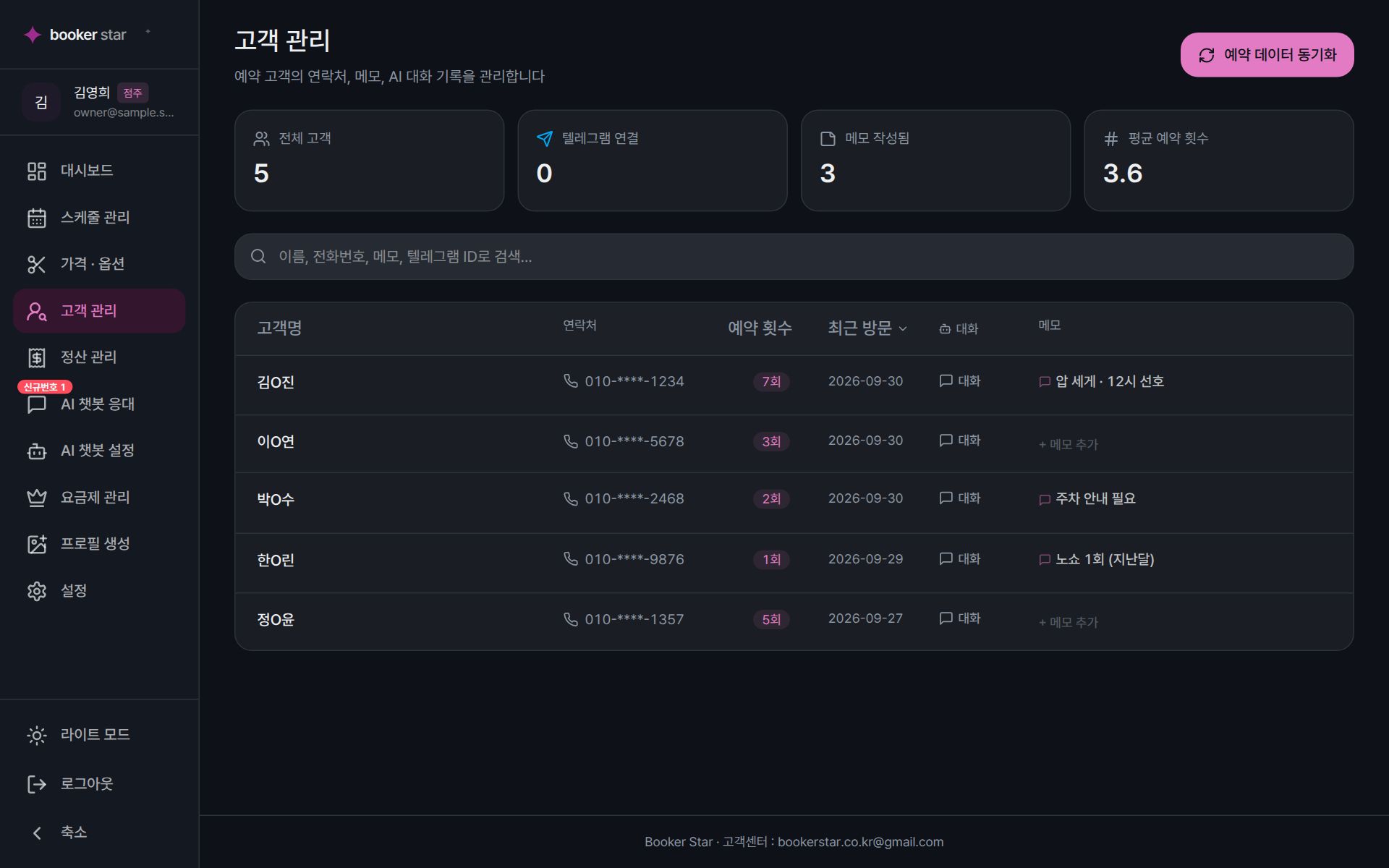
Task: Click the 요금제 관리 crown icon
Action: click(x=37, y=498)
